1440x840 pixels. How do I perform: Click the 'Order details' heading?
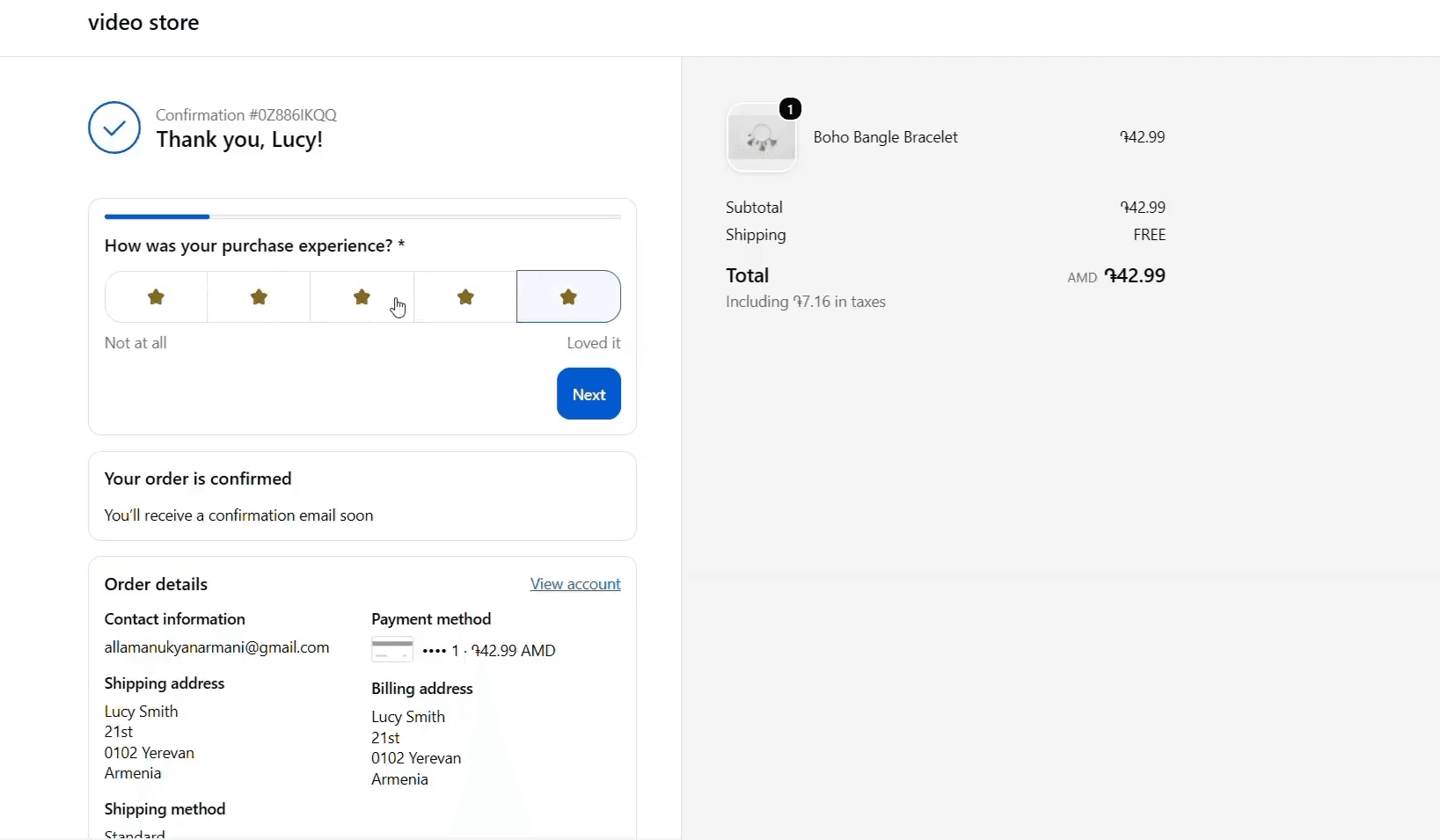(156, 584)
